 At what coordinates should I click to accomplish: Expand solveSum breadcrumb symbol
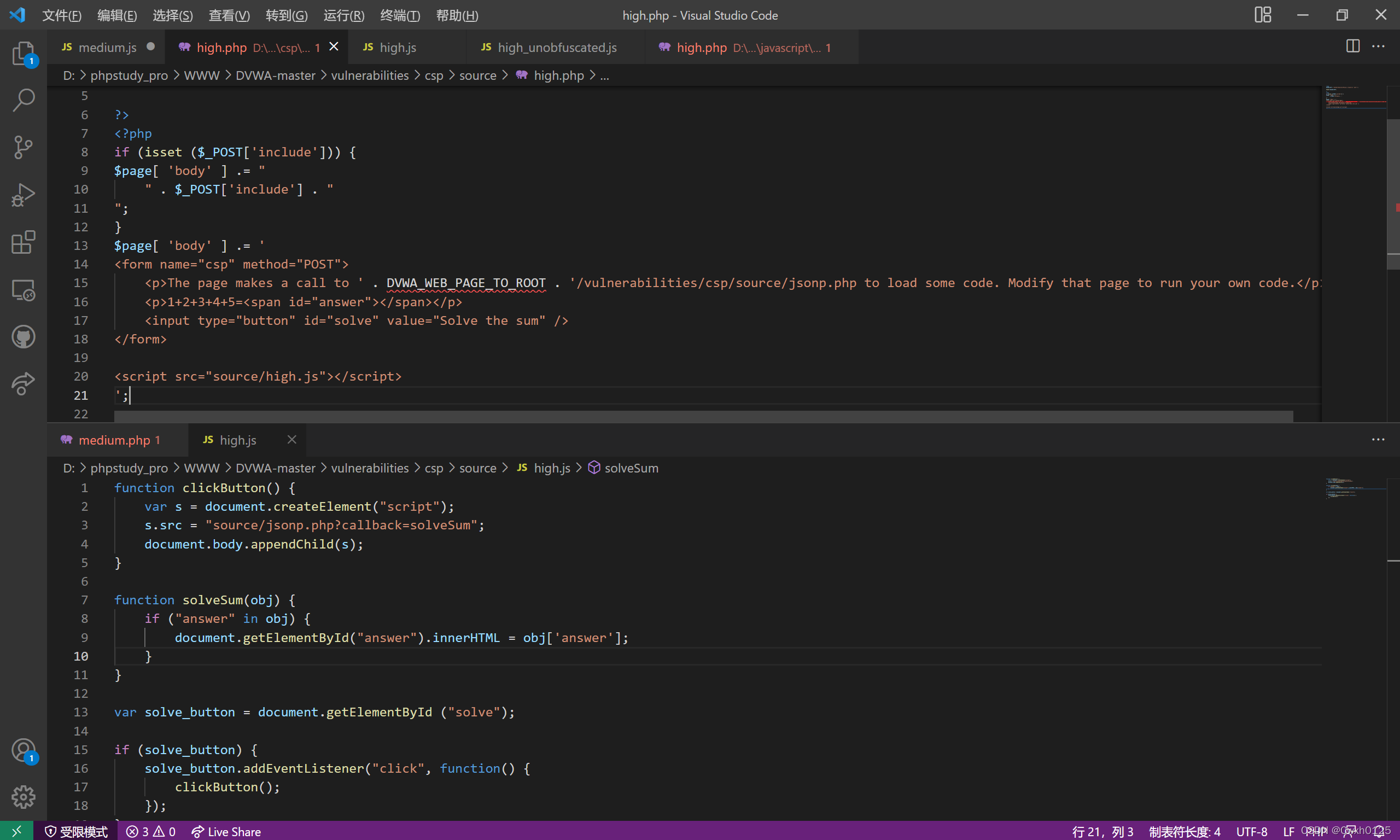coord(631,468)
